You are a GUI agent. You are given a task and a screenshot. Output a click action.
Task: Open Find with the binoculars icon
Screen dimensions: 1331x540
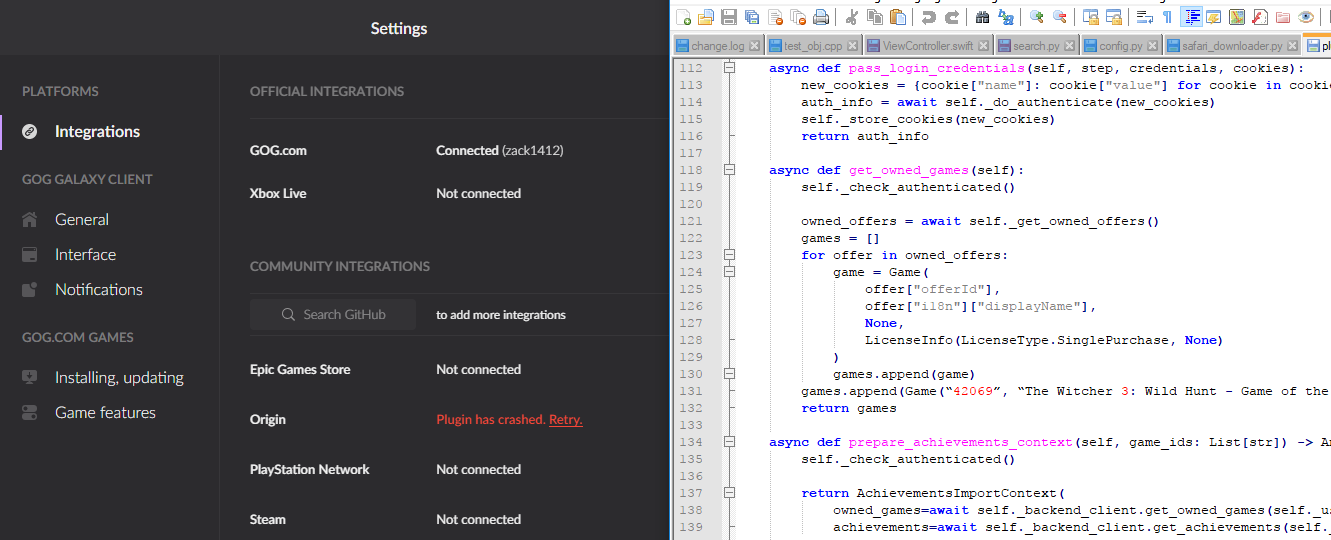point(982,17)
